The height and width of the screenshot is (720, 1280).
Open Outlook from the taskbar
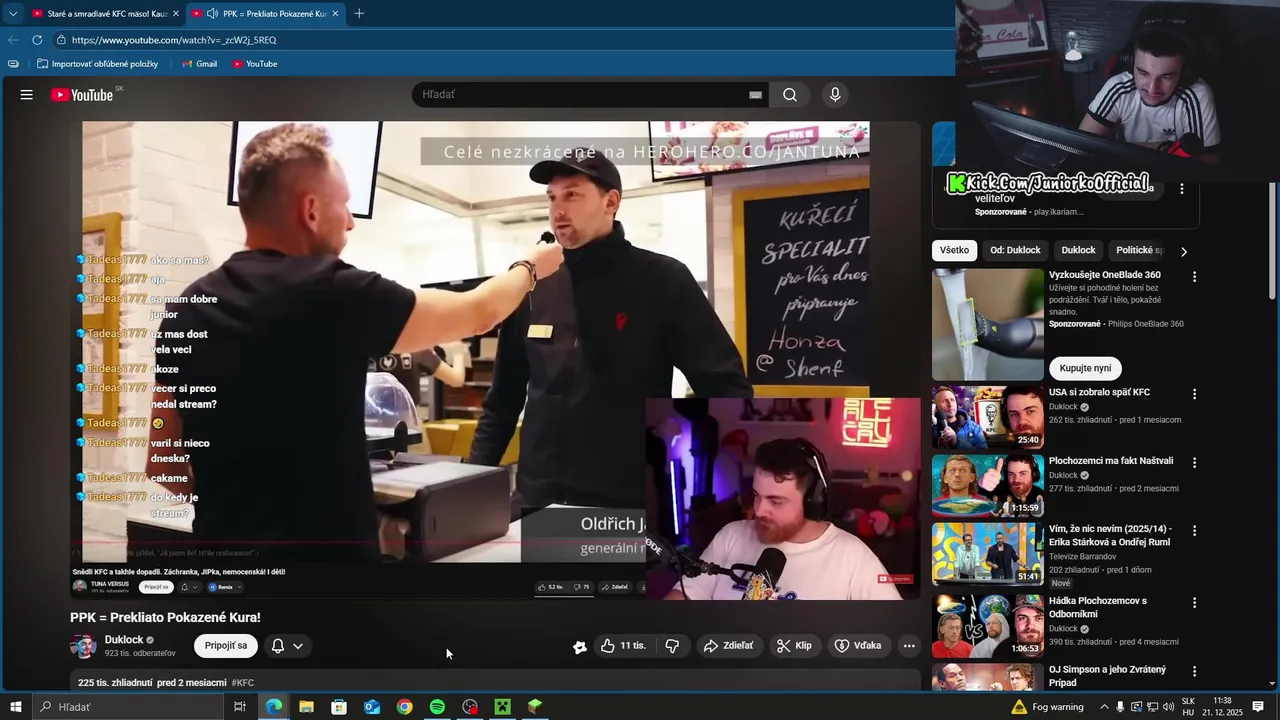372,707
